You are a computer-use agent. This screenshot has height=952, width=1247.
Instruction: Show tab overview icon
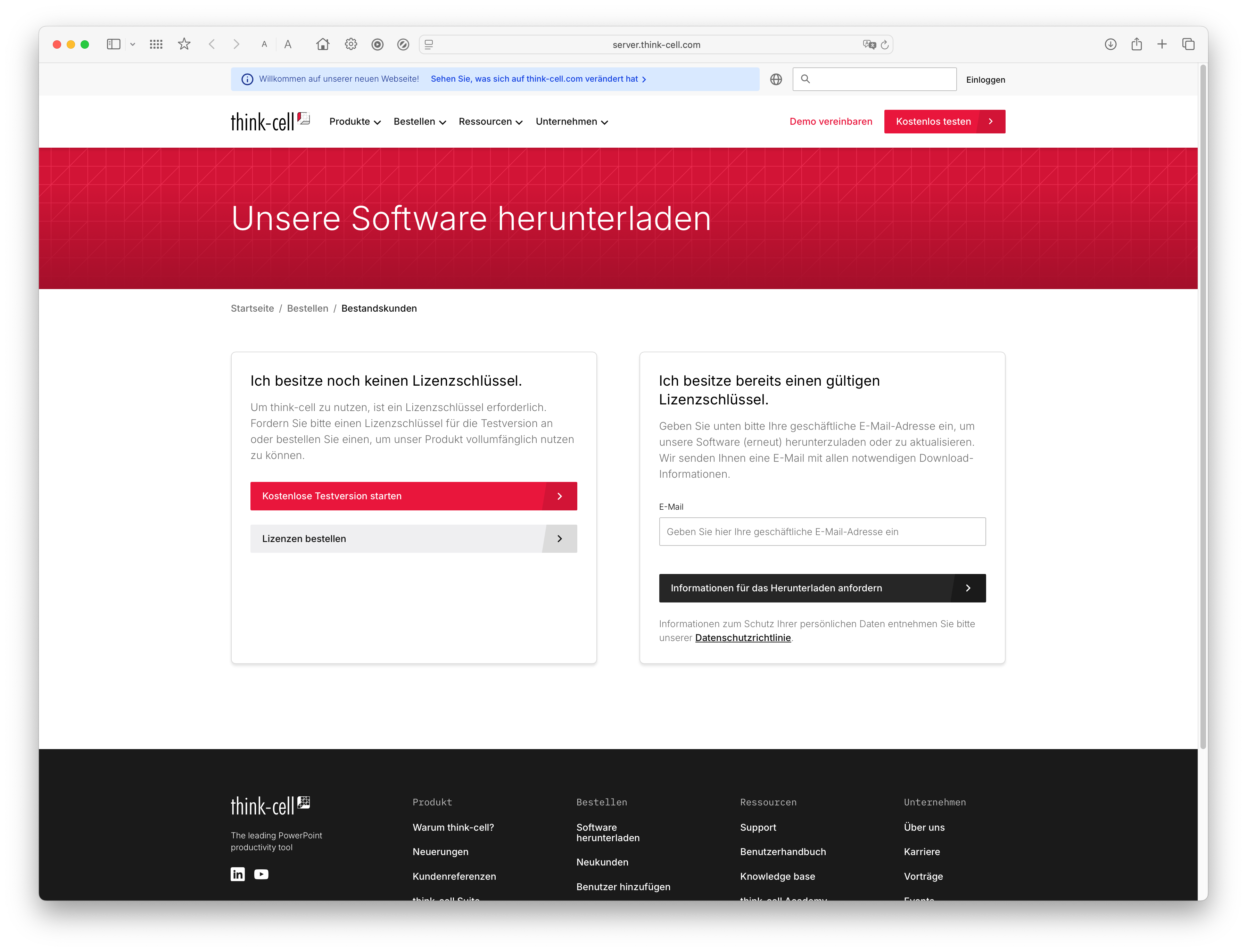[x=1189, y=44]
